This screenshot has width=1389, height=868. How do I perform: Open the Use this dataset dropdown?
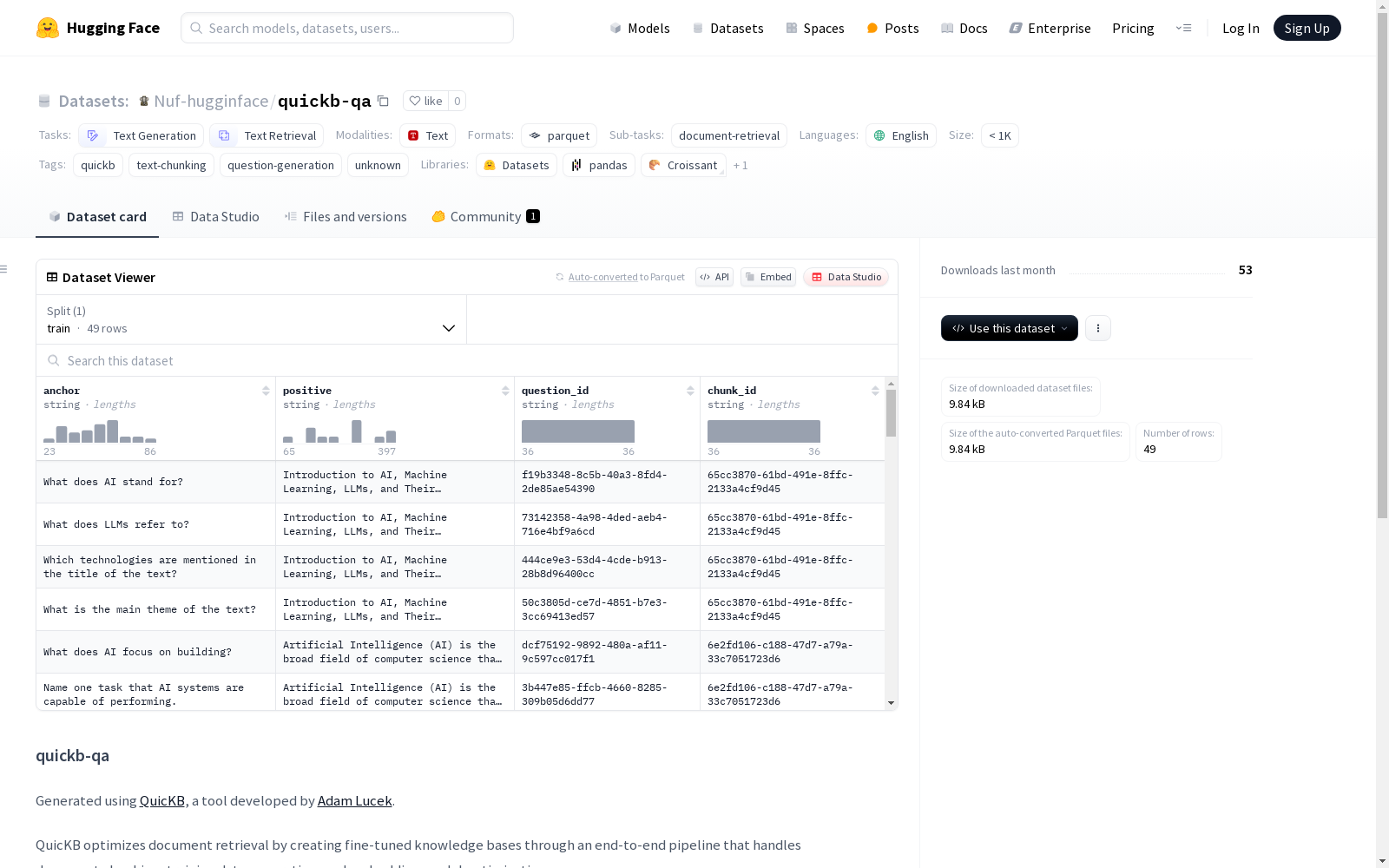(1010, 328)
